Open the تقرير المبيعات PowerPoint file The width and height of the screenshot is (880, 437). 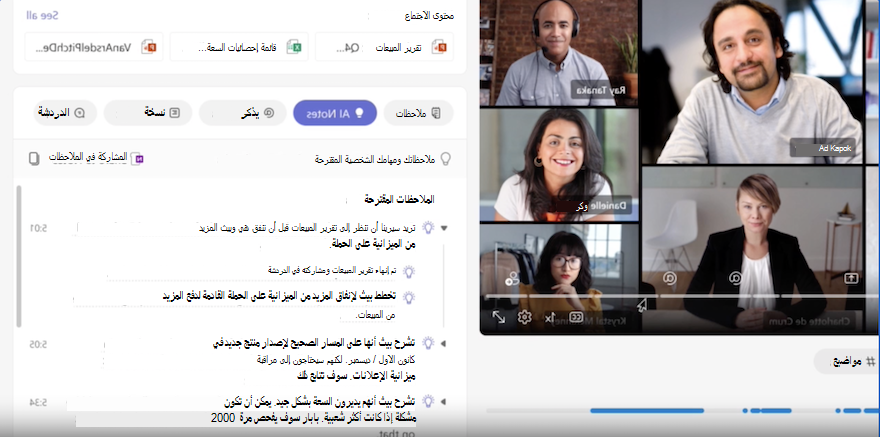pos(384,47)
